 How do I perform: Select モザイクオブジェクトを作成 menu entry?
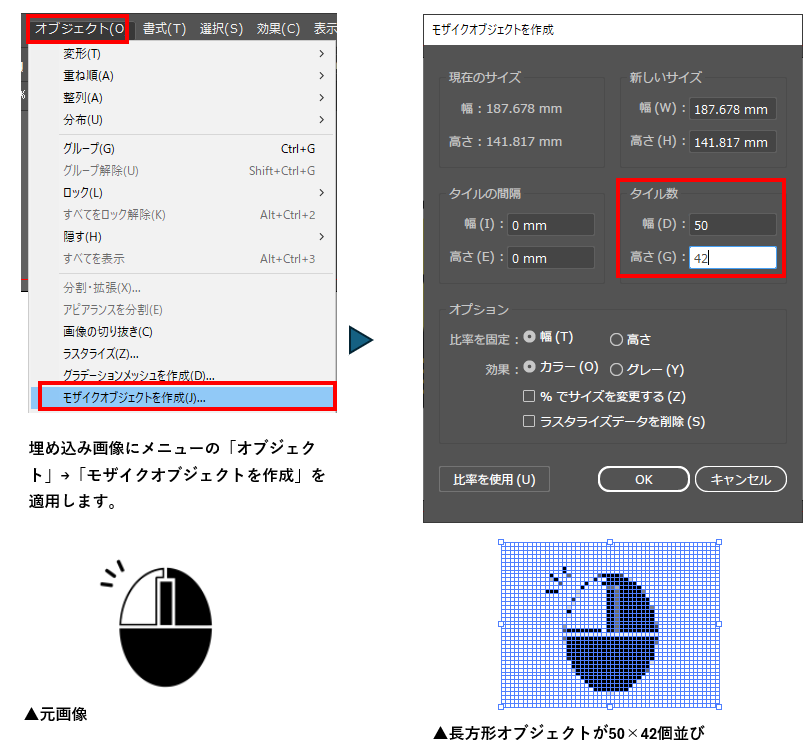tap(186, 397)
